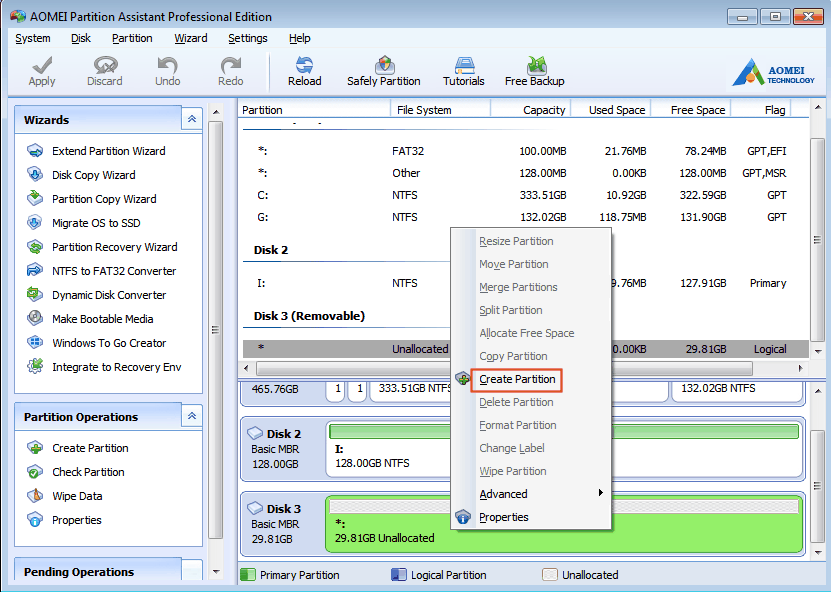Click the Disk 3 (Removable) heading
Viewport: 831px width, 592px height.
tap(309, 316)
